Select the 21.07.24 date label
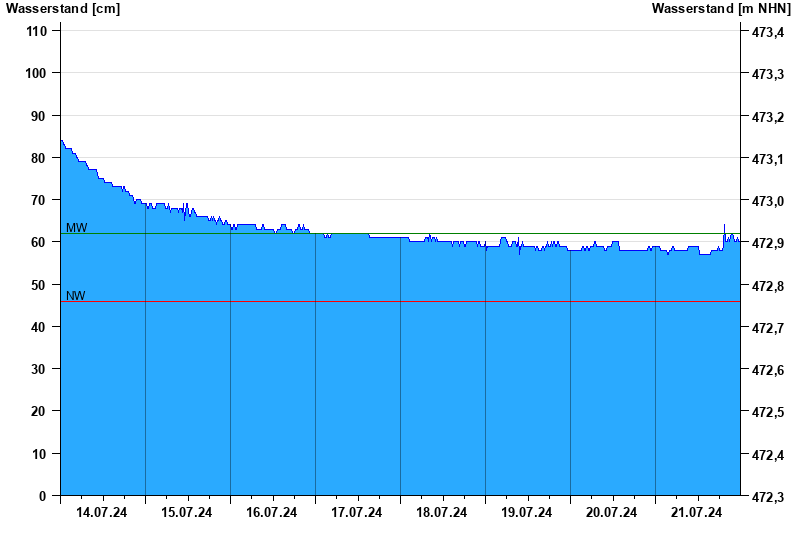 pyautogui.click(x=696, y=512)
